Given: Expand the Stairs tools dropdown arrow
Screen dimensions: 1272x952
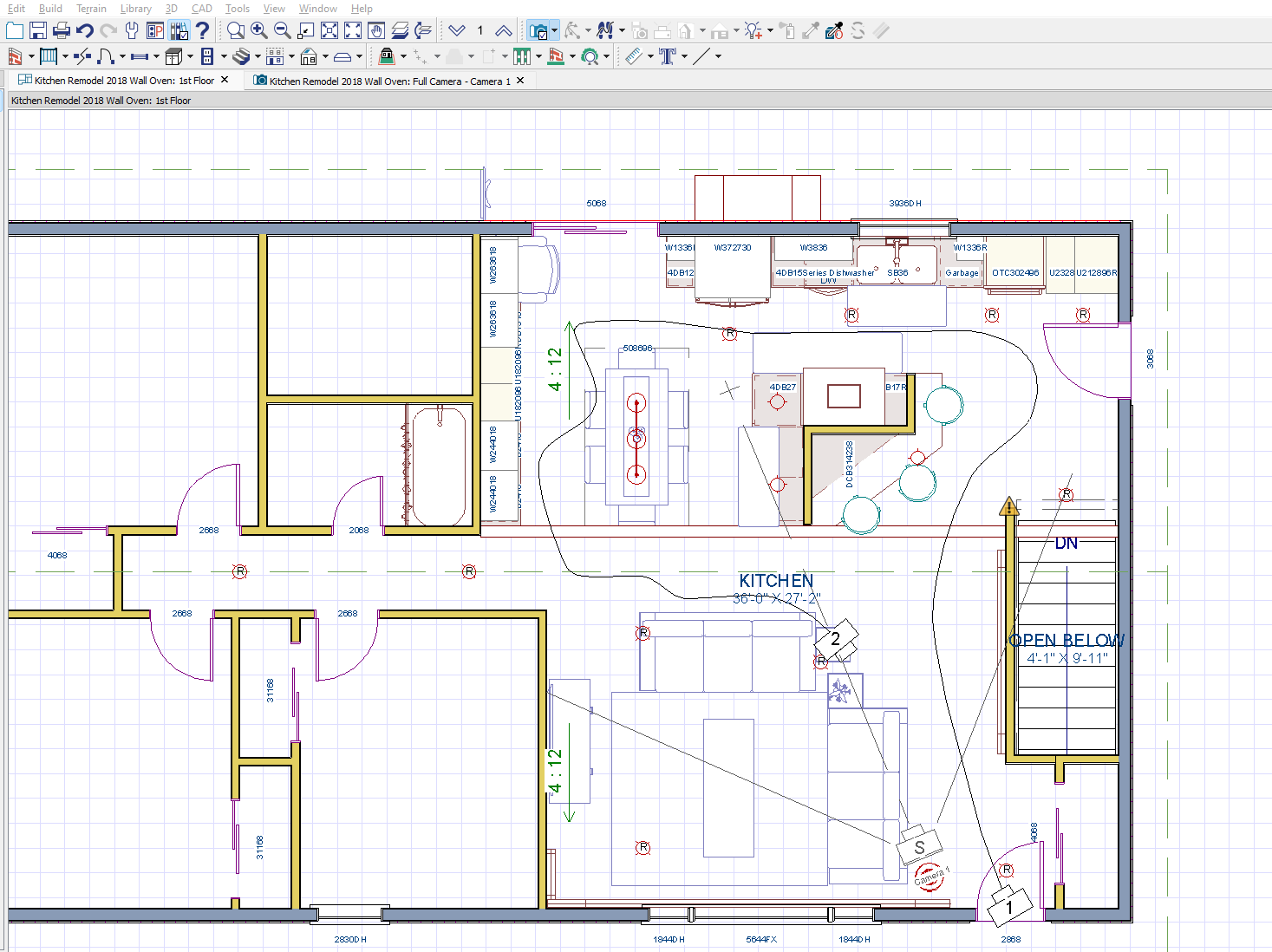Looking at the screenshot, I should tap(258, 57).
